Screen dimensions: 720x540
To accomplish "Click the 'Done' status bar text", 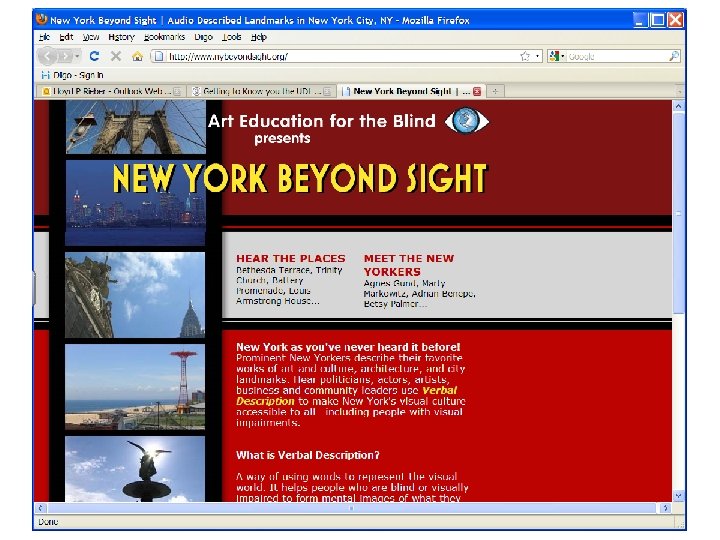I will click(48, 522).
